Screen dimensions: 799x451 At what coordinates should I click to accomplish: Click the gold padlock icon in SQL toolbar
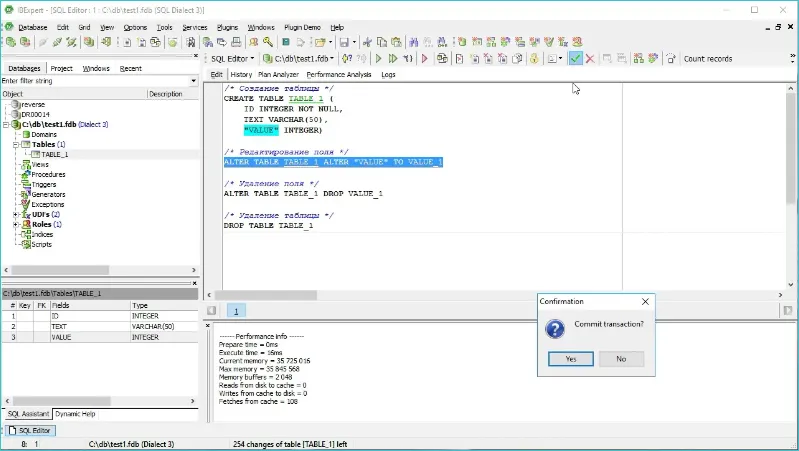coord(534,59)
